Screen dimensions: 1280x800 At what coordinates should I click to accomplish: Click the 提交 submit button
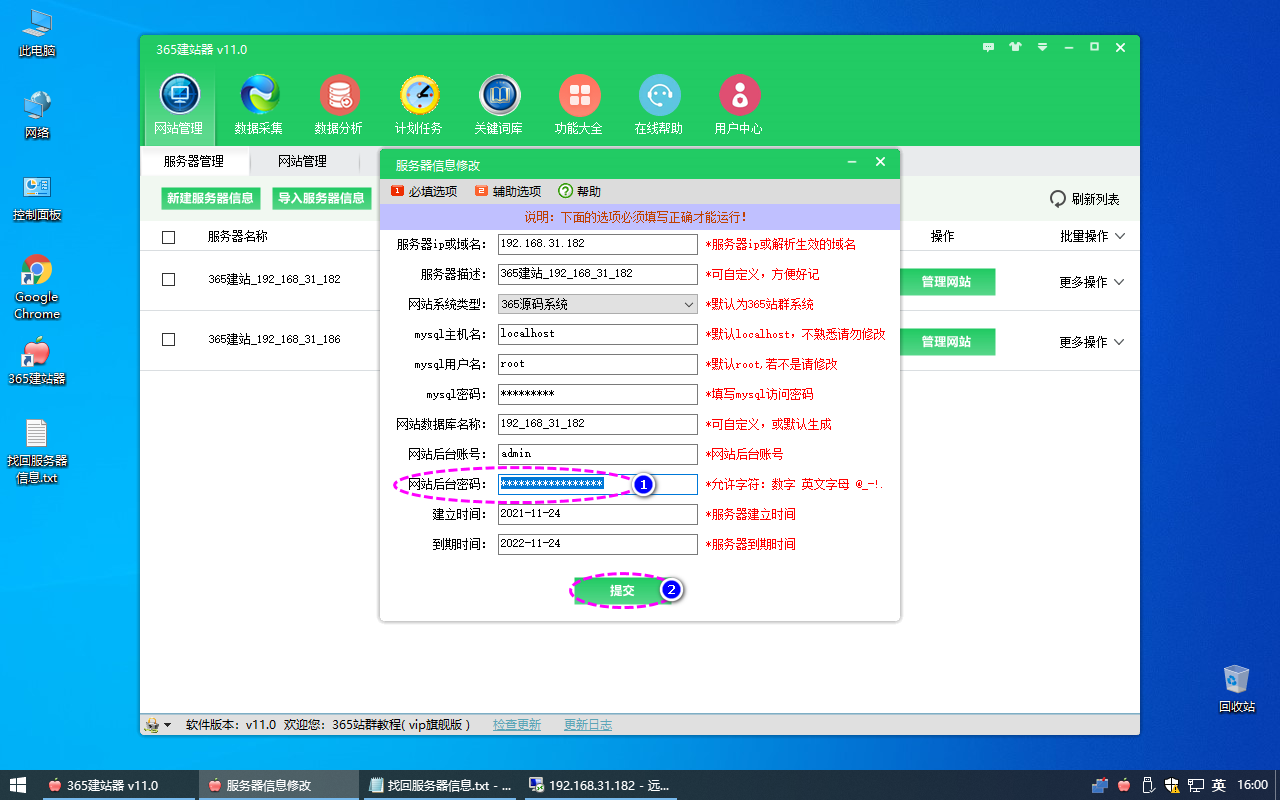[x=622, y=591]
